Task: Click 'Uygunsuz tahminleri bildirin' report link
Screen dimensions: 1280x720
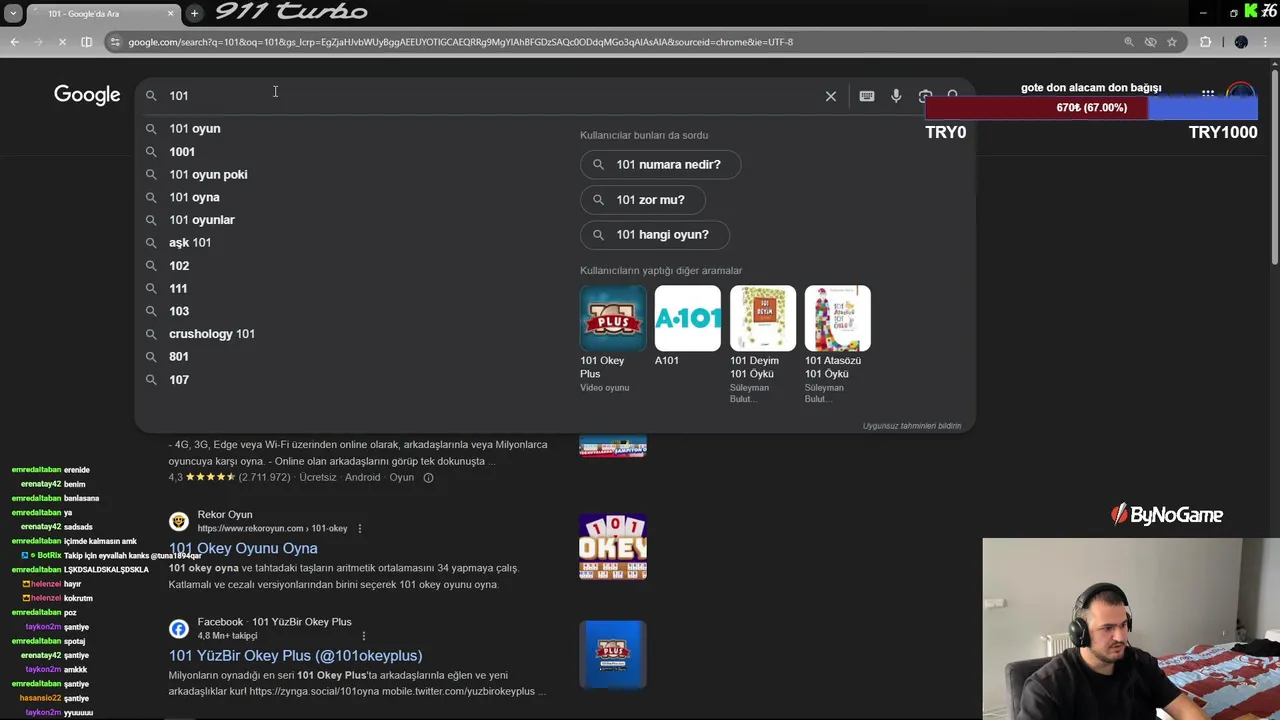Action: [912, 426]
